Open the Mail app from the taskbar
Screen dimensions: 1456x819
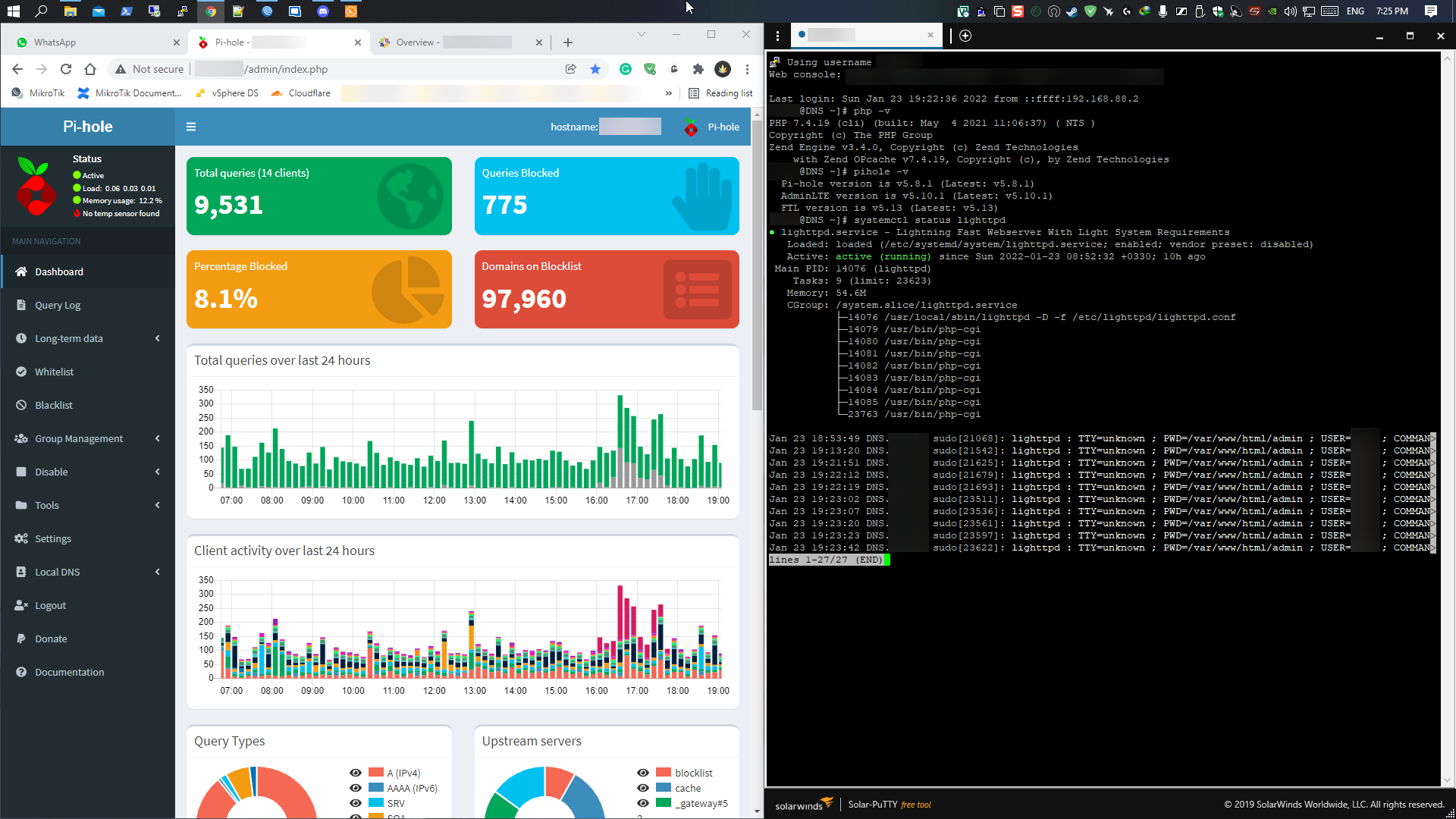99,11
